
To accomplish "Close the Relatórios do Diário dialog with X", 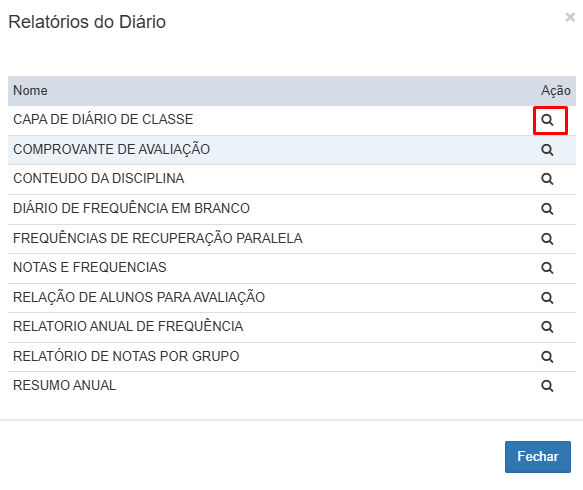I will pos(570,17).
